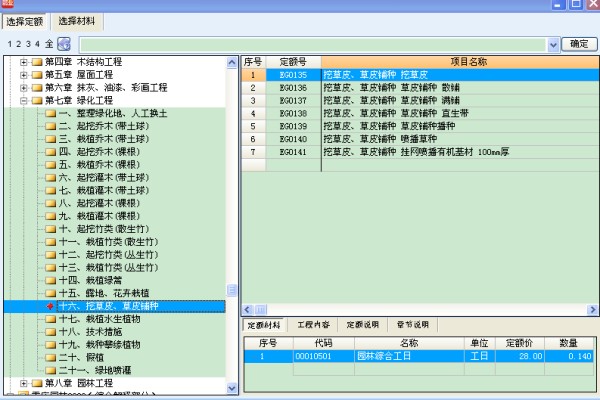Select quota row EG0141 挂网喷播有机基材
This screenshot has height=400, width=600.
420,152
